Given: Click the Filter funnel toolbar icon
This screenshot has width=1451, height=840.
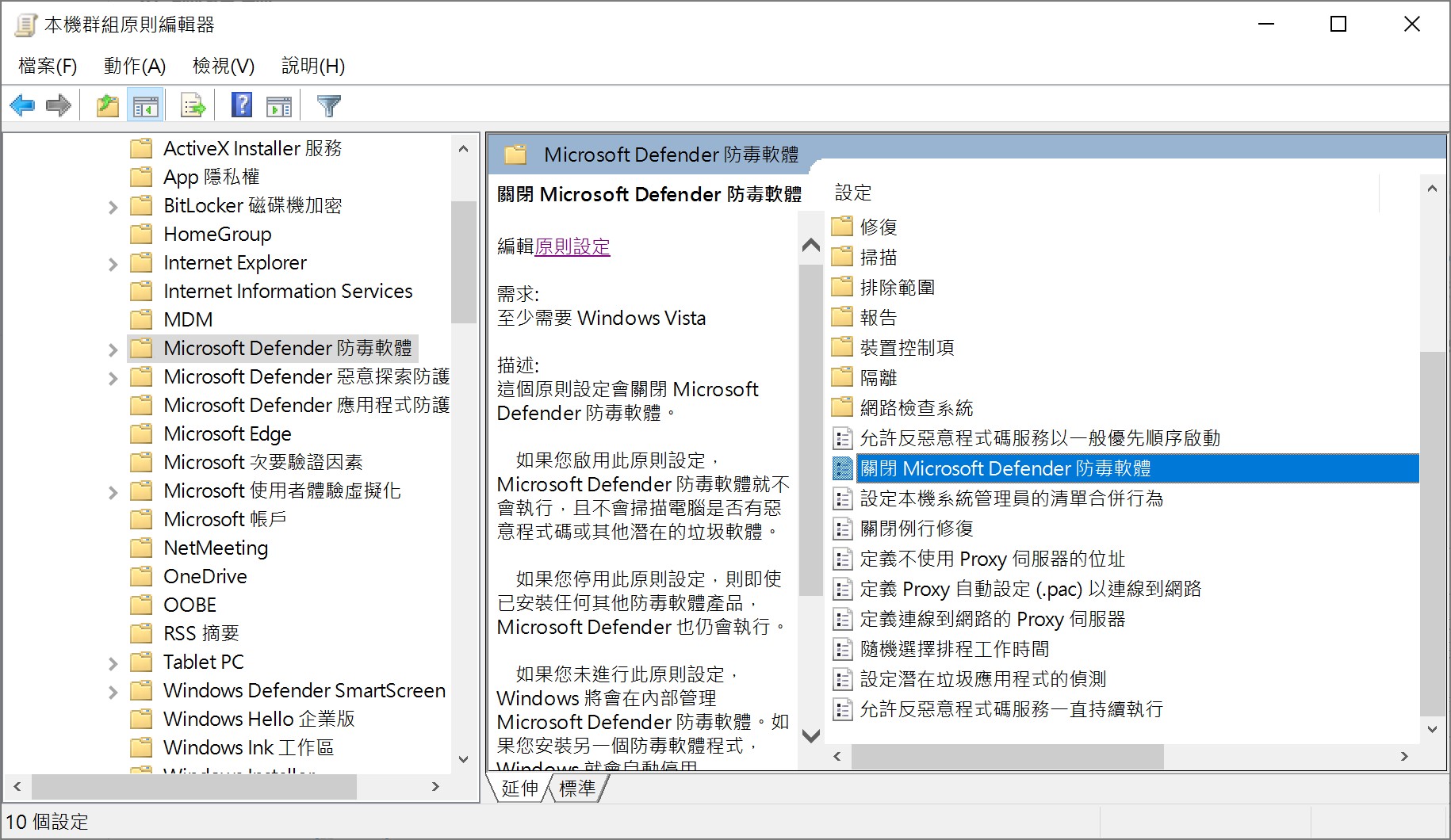Looking at the screenshot, I should [x=328, y=105].
